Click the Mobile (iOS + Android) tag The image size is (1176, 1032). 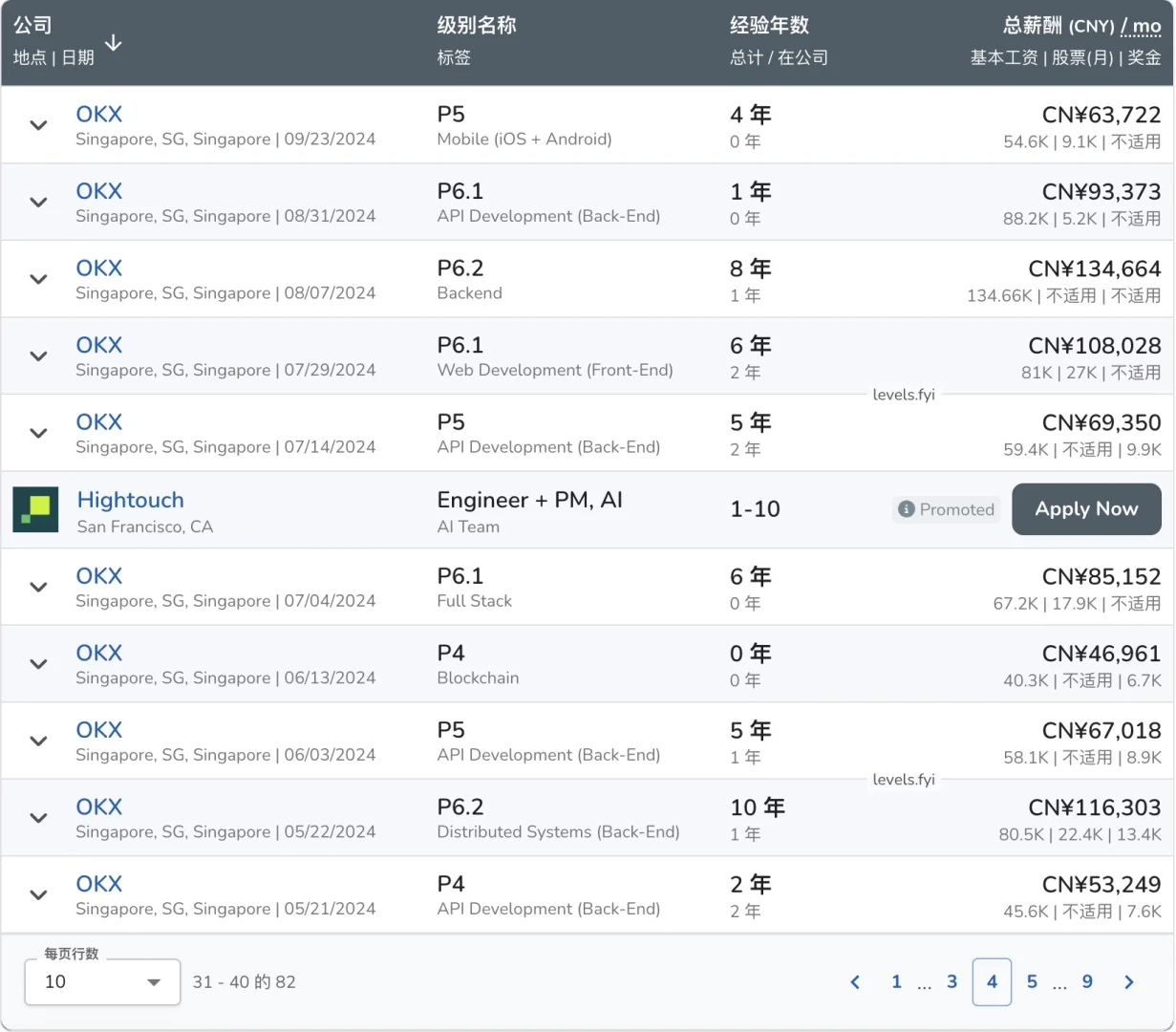(524, 139)
